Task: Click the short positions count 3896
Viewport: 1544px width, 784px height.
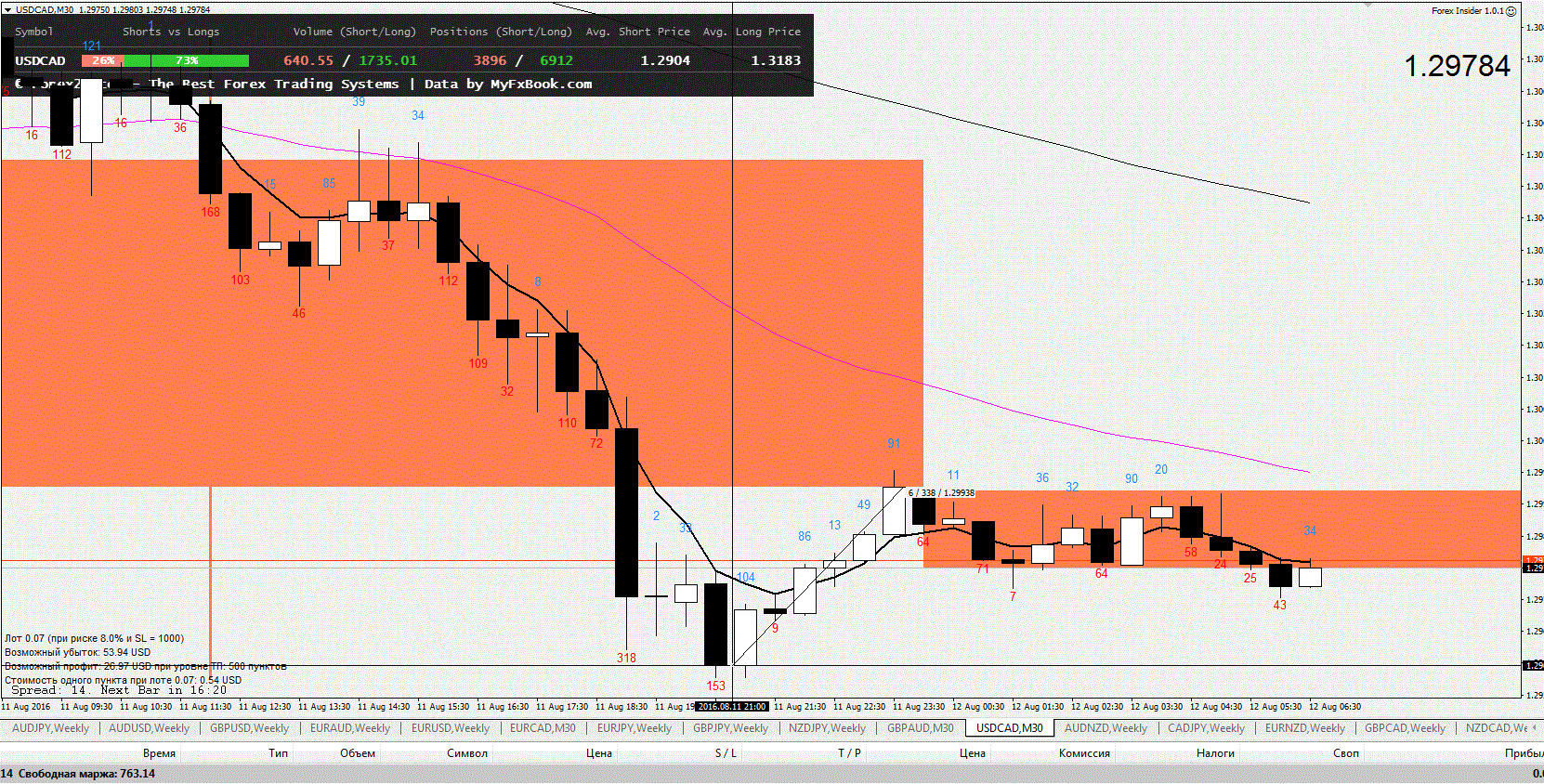Action: click(490, 60)
